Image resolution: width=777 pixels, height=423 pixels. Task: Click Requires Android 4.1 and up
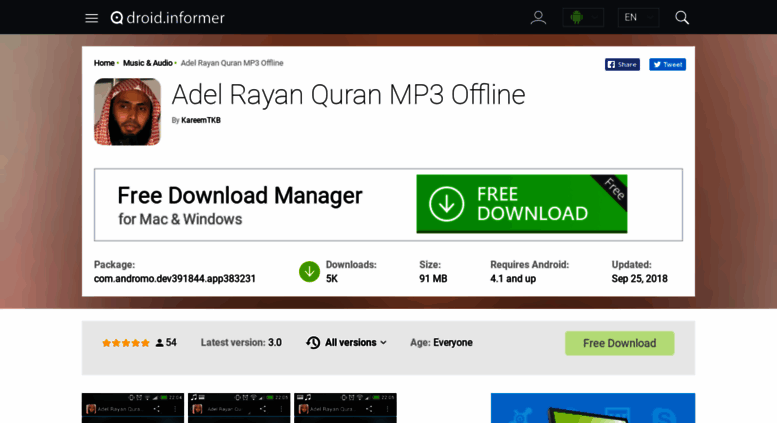tap(529, 272)
